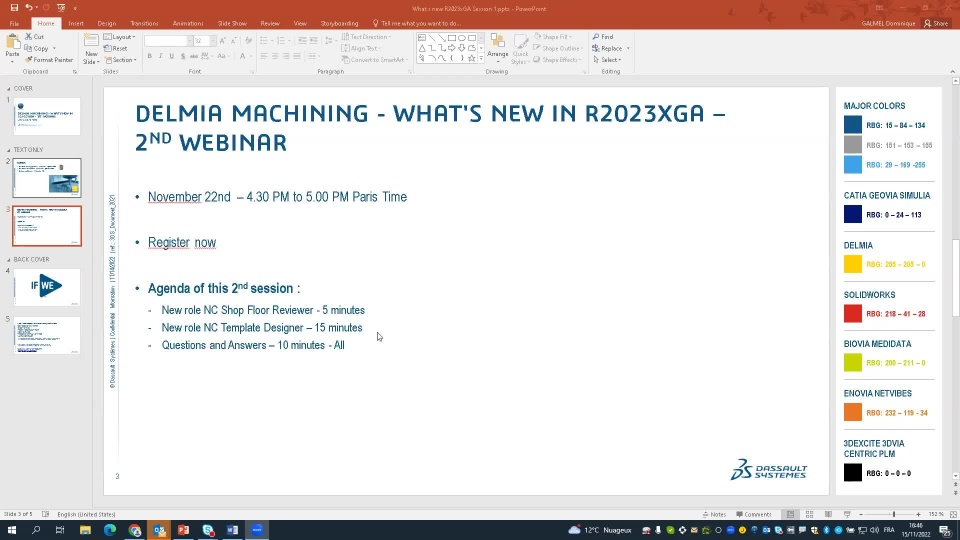This screenshot has height=540, width=960.
Task: Toggle Bold formatting
Action: (x=149, y=56)
